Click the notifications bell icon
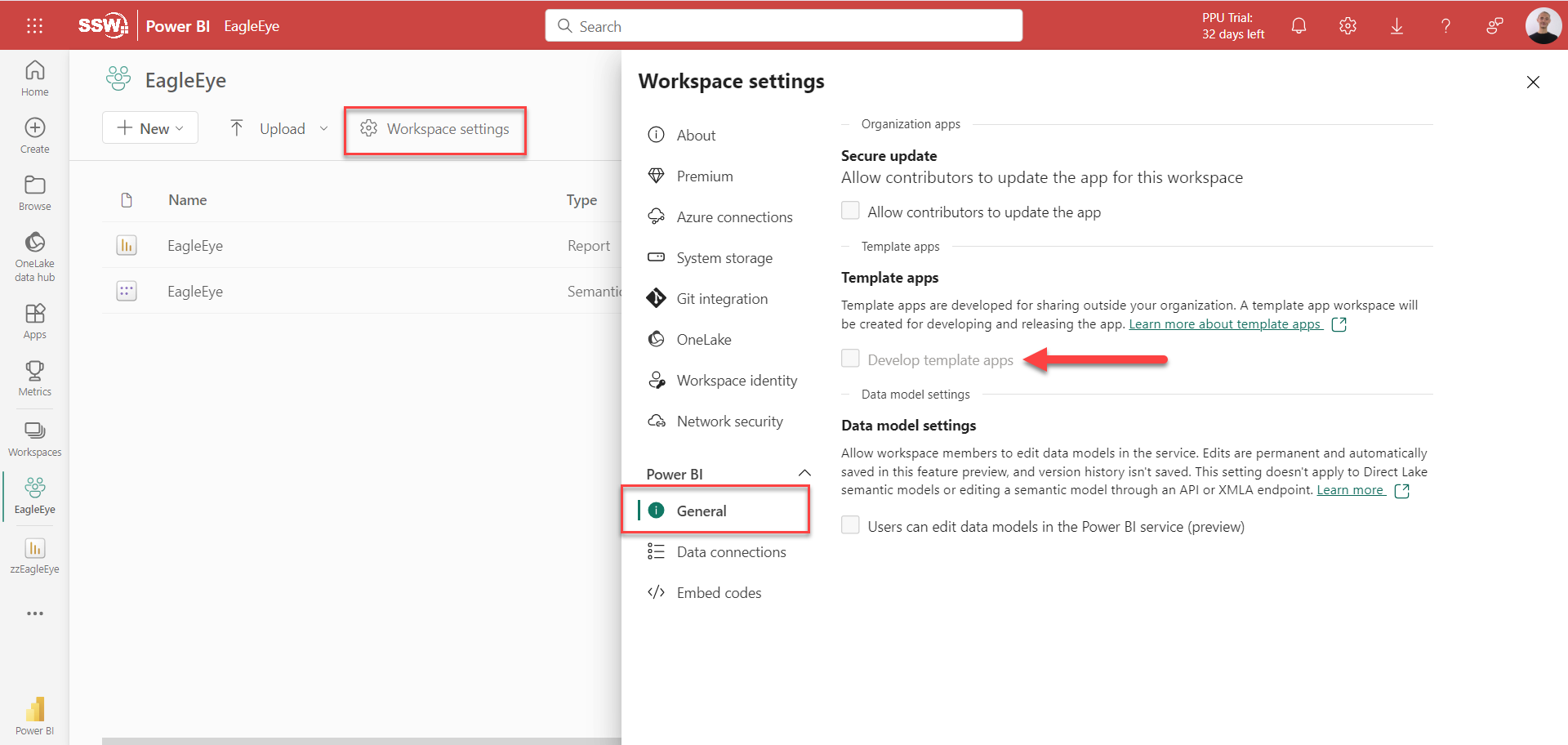 [1298, 26]
